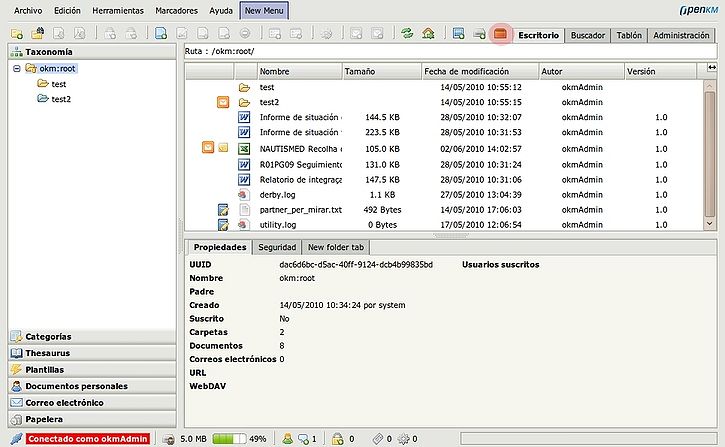This screenshot has width=725, height=447.
Task: Click the greyed Delete circle-minus toolbar icon
Action: (245, 33)
